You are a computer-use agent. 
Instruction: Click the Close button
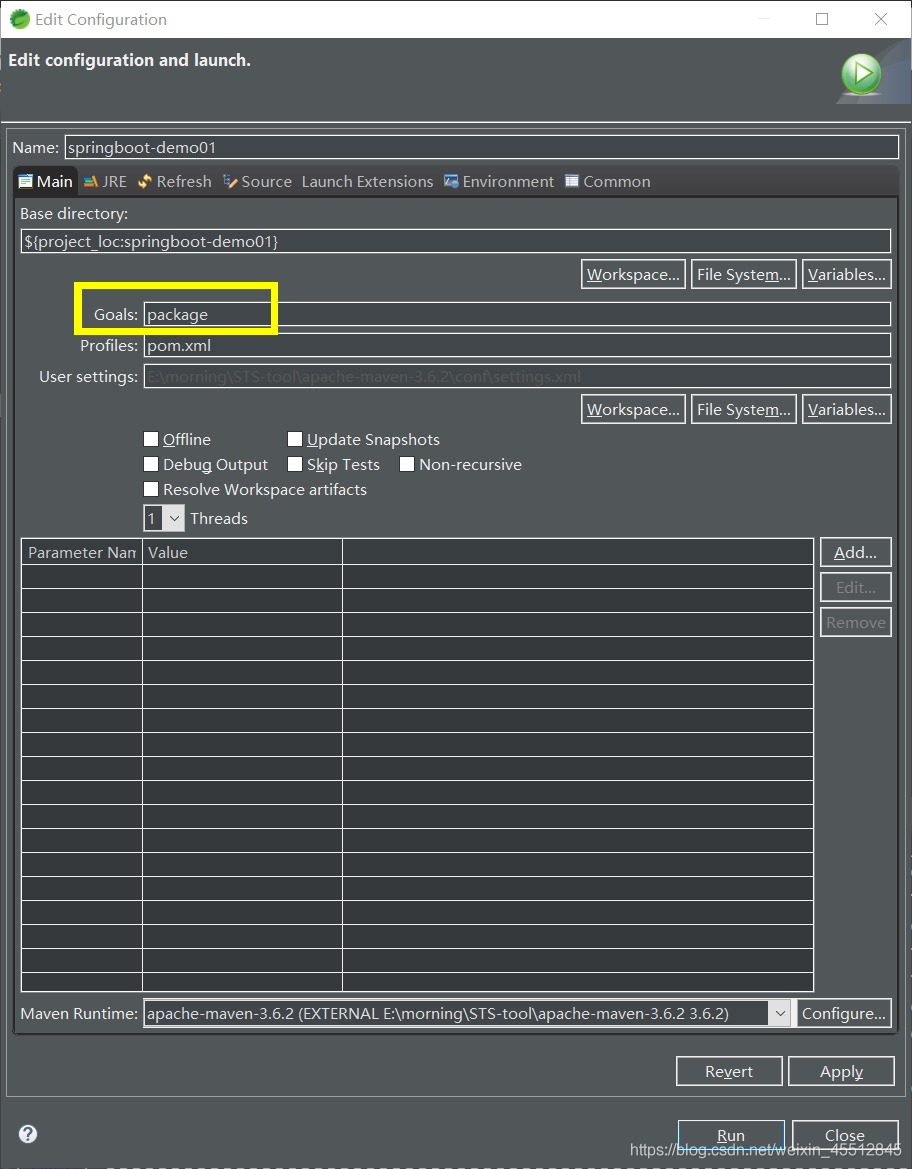(845, 1135)
